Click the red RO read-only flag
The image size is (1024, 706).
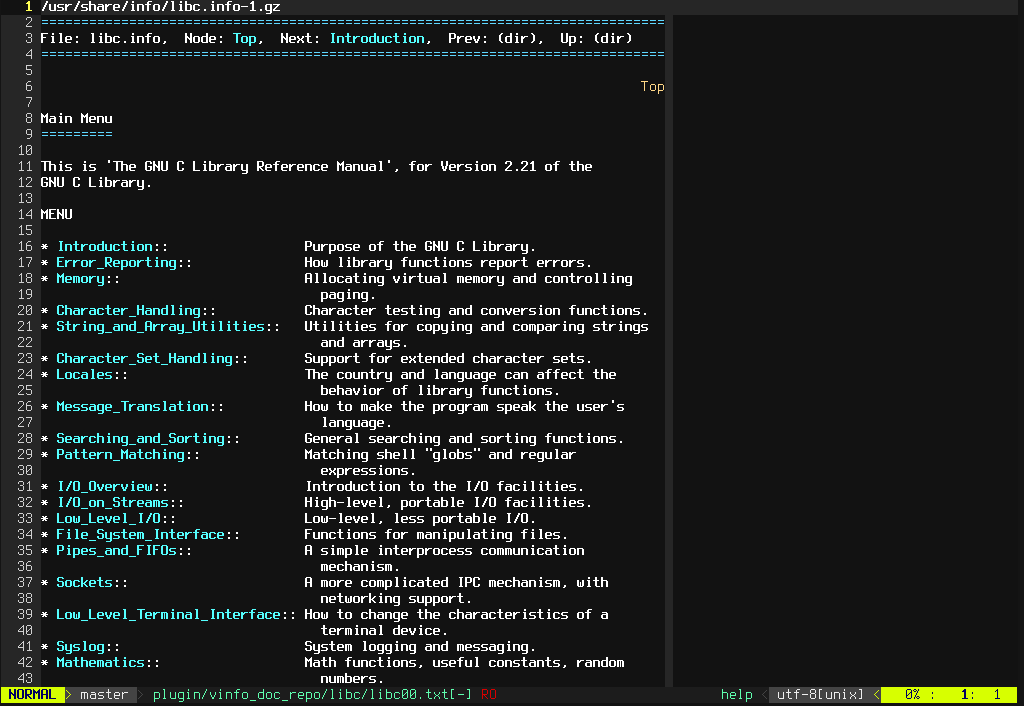click(488, 695)
